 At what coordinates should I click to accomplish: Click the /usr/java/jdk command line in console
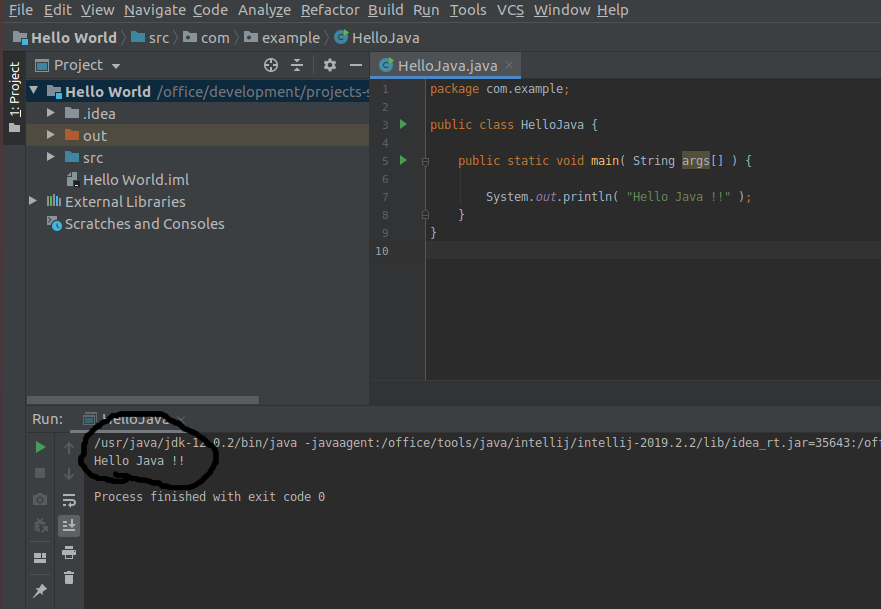487,443
